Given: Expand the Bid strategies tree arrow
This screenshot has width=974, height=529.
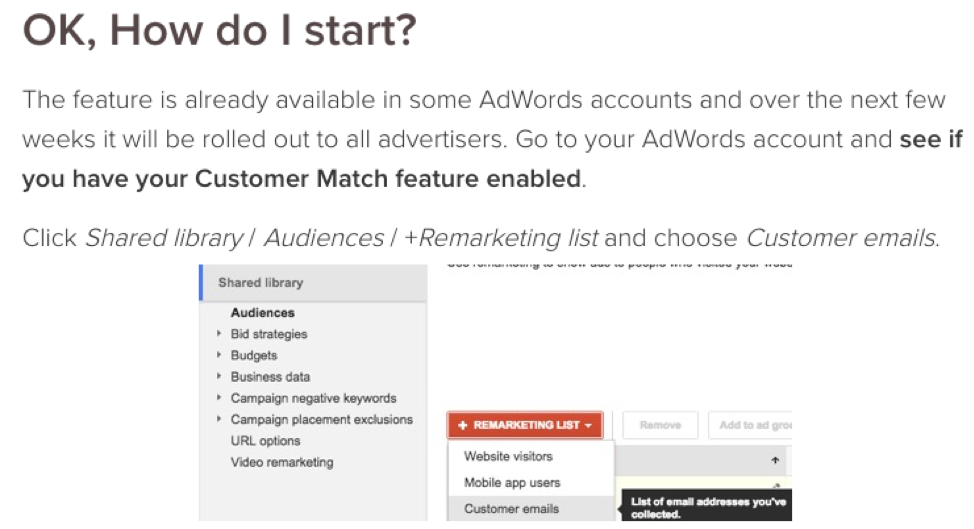Looking at the screenshot, I should pyautogui.click(x=218, y=334).
